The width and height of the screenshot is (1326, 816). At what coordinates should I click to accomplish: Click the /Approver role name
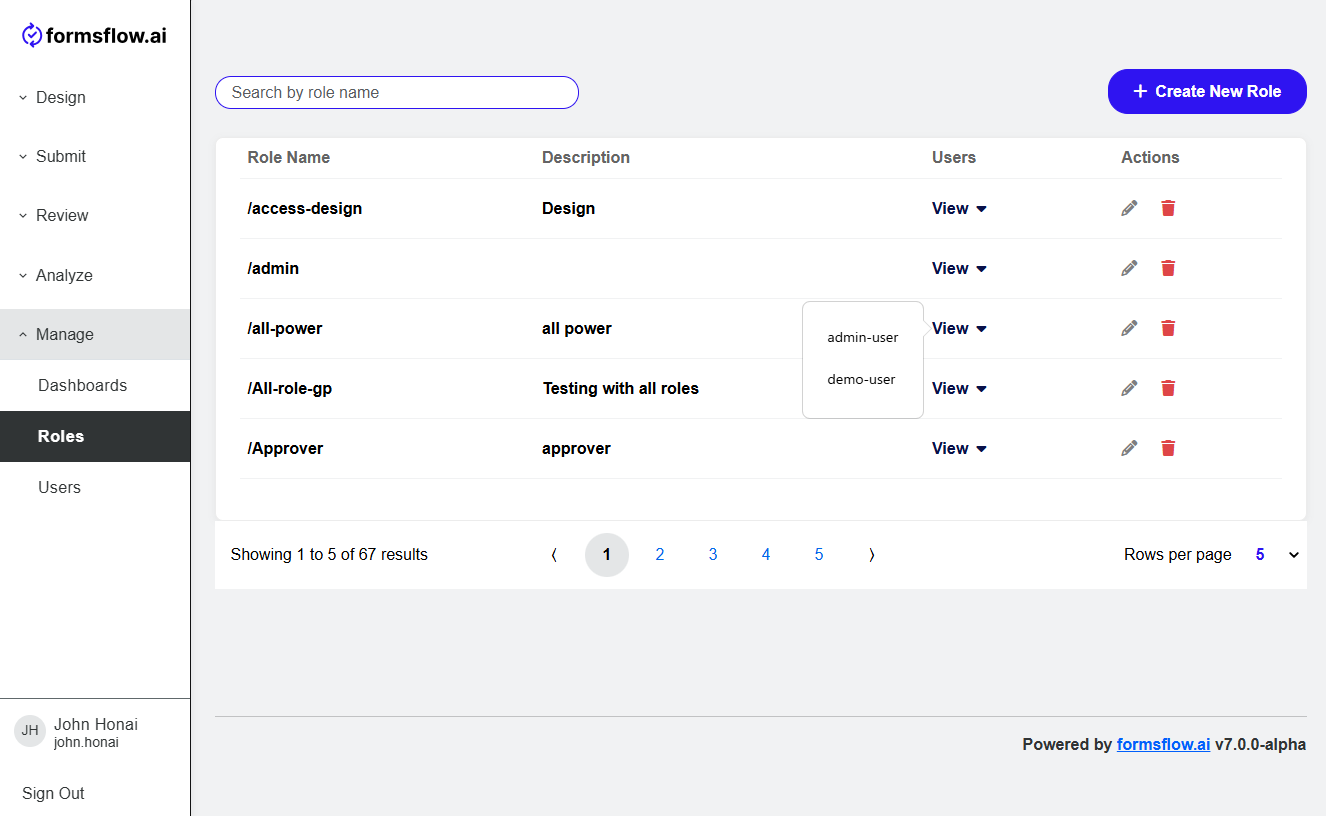tap(285, 448)
